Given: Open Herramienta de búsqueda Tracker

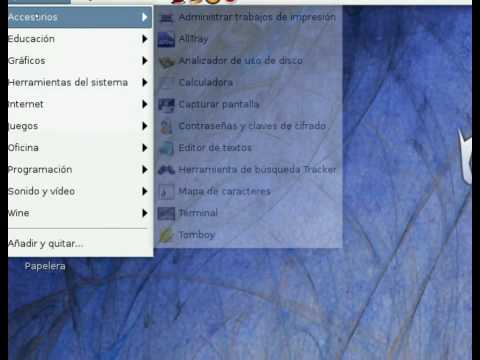Looking at the screenshot, I should 248,170.
